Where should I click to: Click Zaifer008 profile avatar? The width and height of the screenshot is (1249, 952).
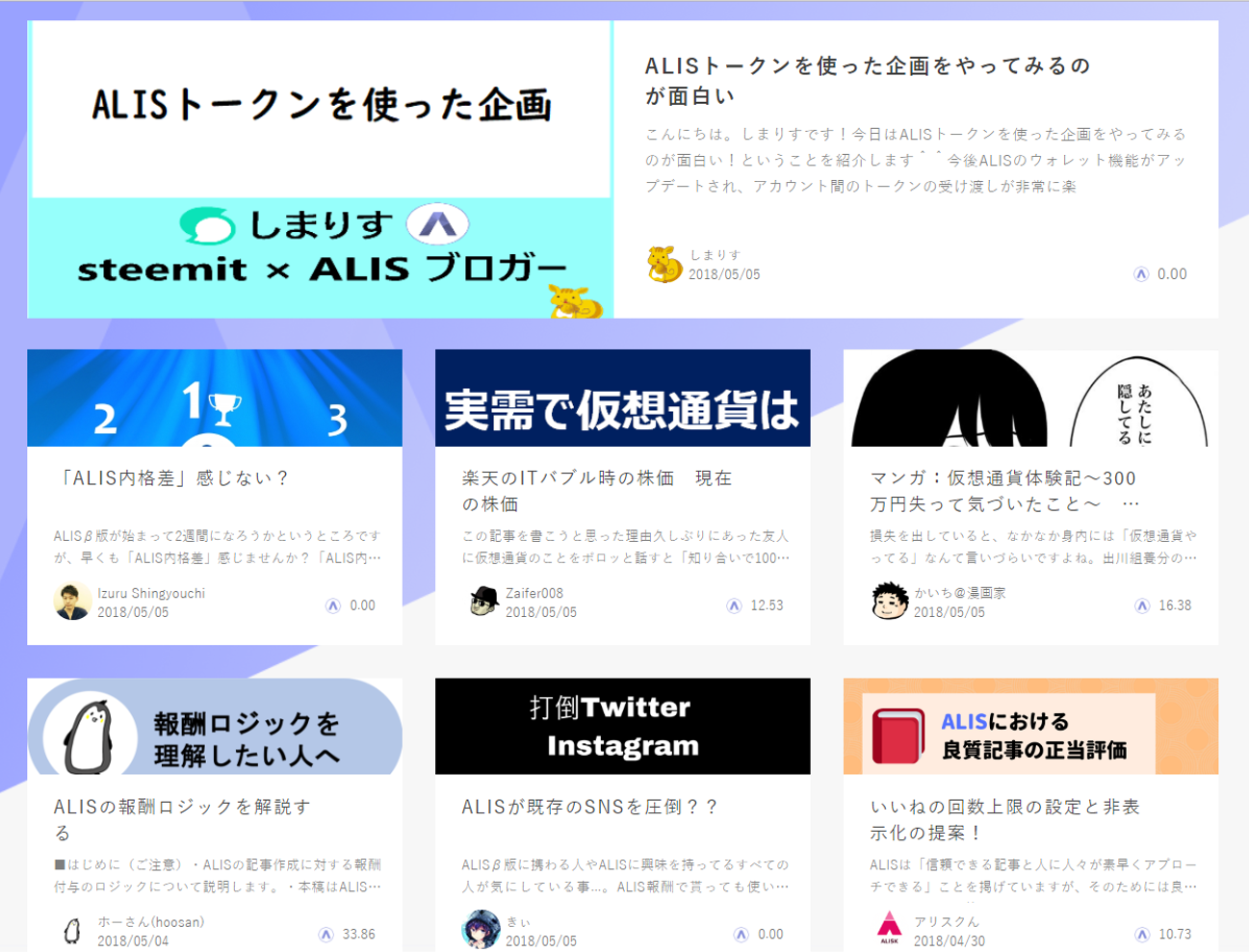pyautogui.click(x=481, y=602)
